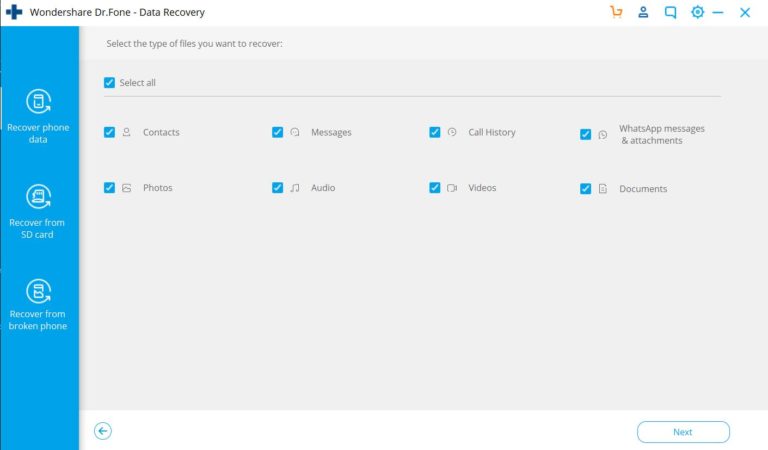Viewport: 768px width, 450px height.
Task: Click the Call History label text
Action: pos(492,132)
